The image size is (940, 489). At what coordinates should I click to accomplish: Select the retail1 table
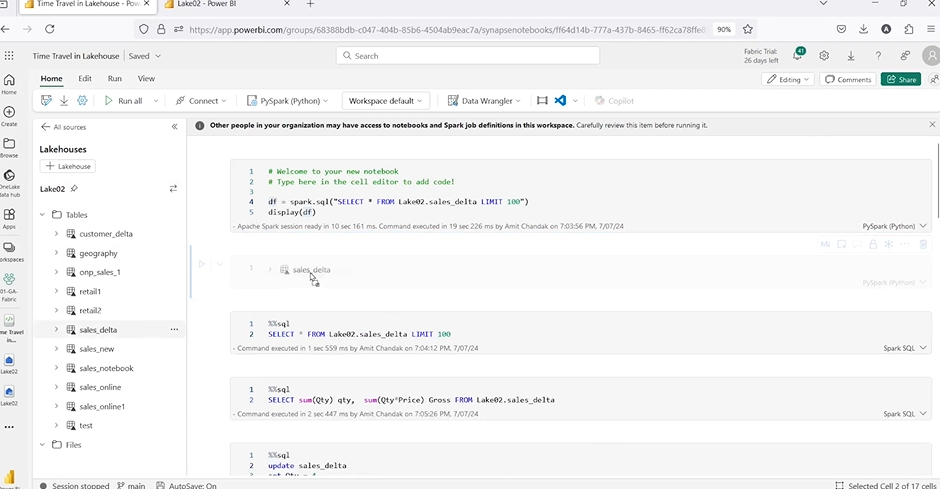pyautogui.click(x=90, y=291)
